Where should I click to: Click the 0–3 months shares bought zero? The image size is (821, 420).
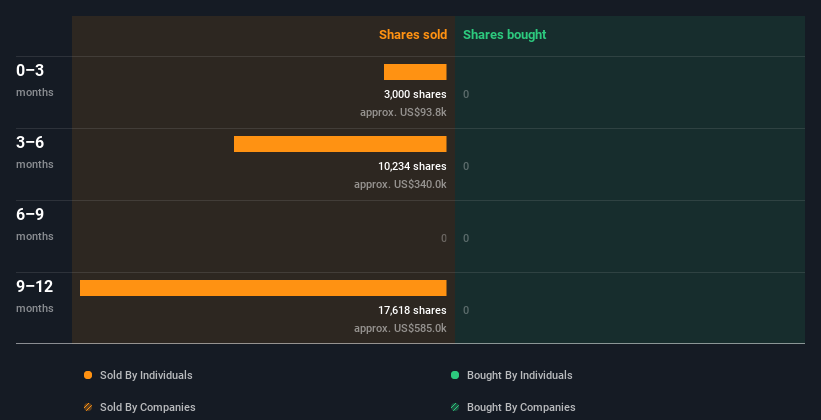coord(466,94)
